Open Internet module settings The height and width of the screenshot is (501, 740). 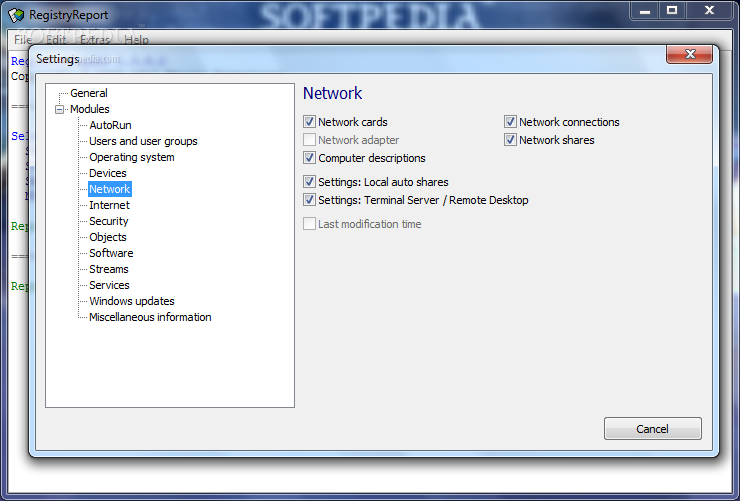[x=109, y=205]
